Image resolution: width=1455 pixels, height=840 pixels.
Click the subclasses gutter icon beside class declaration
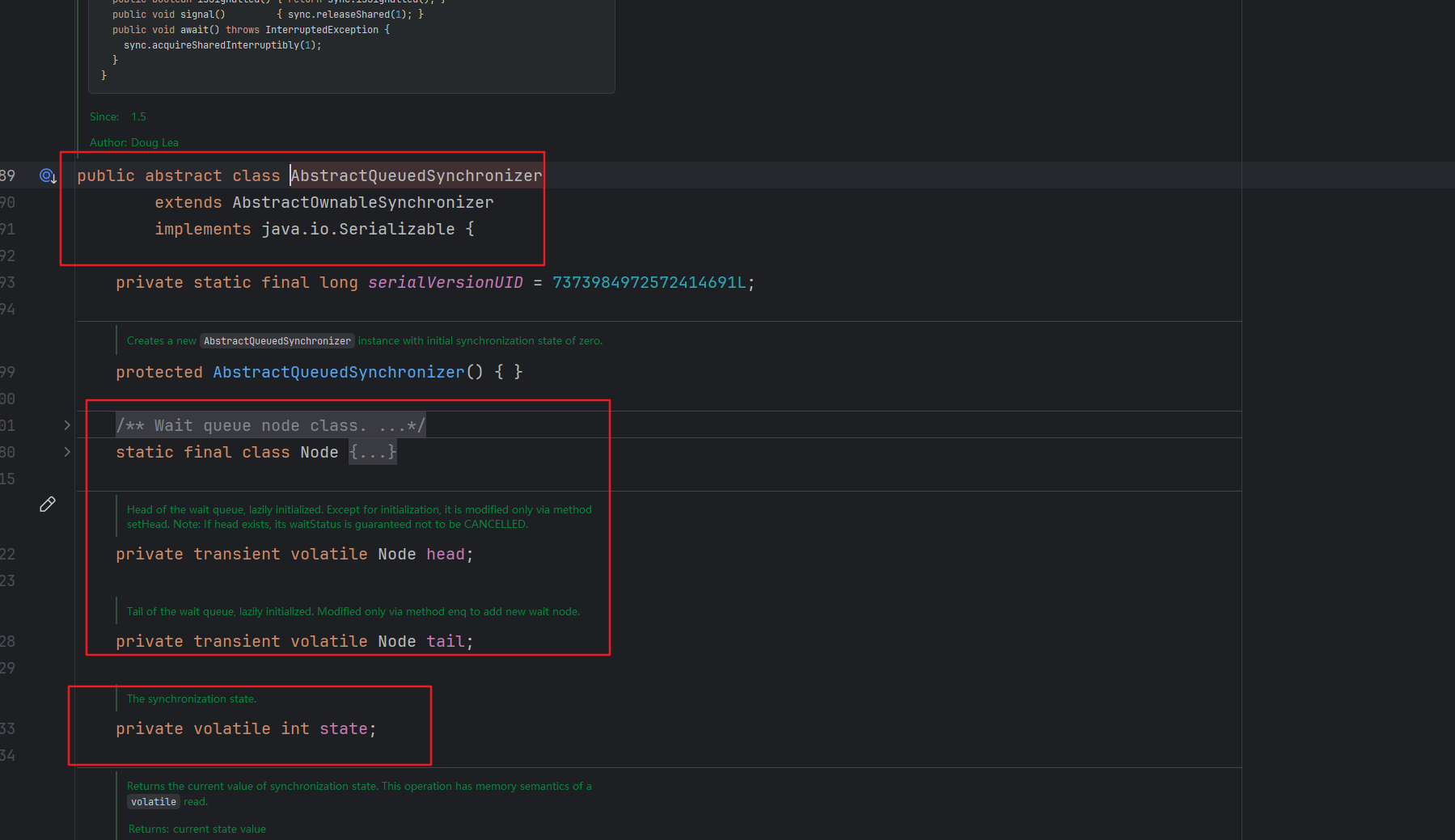point(48,176)
